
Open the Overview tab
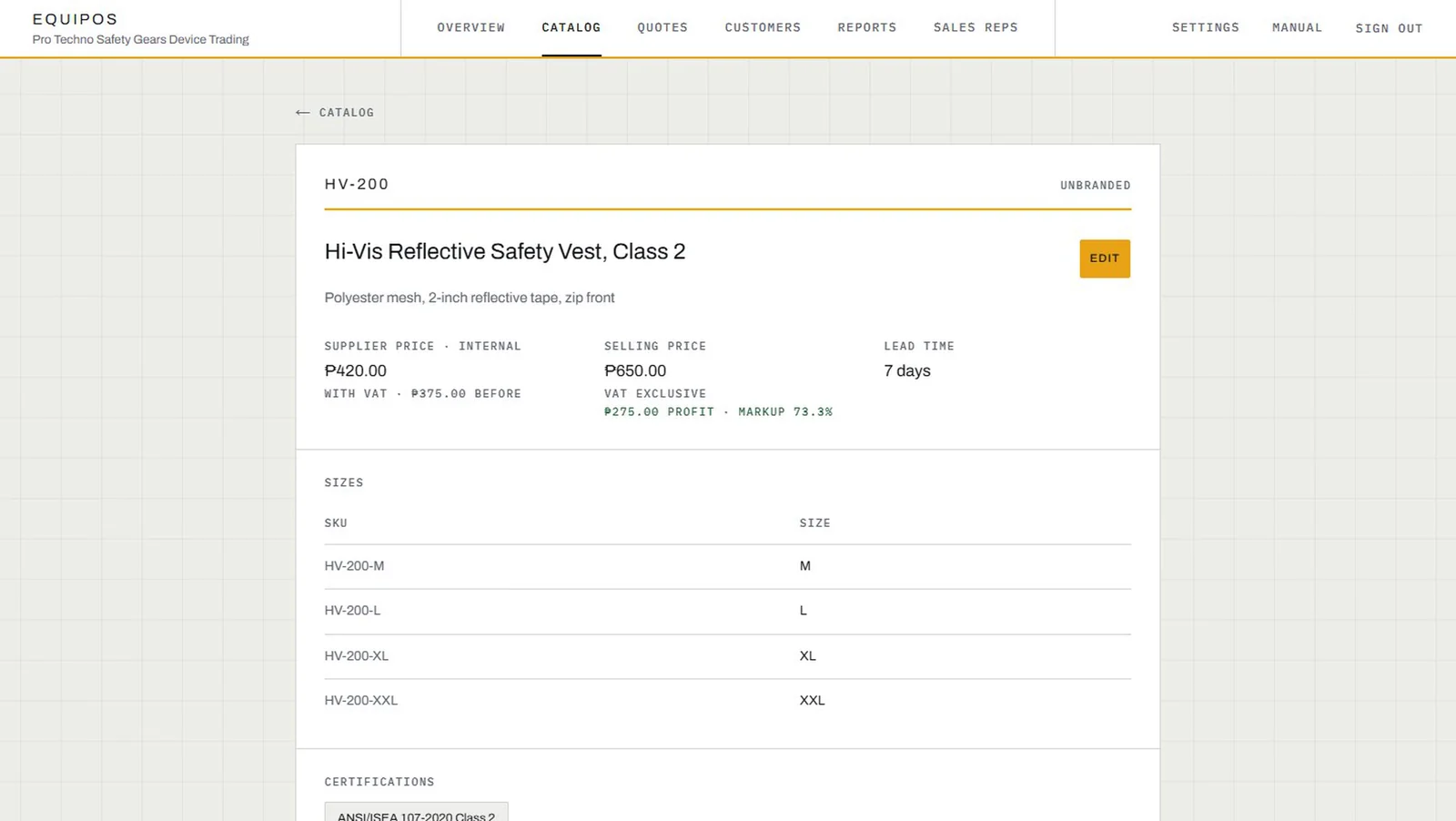pos(470,27)
